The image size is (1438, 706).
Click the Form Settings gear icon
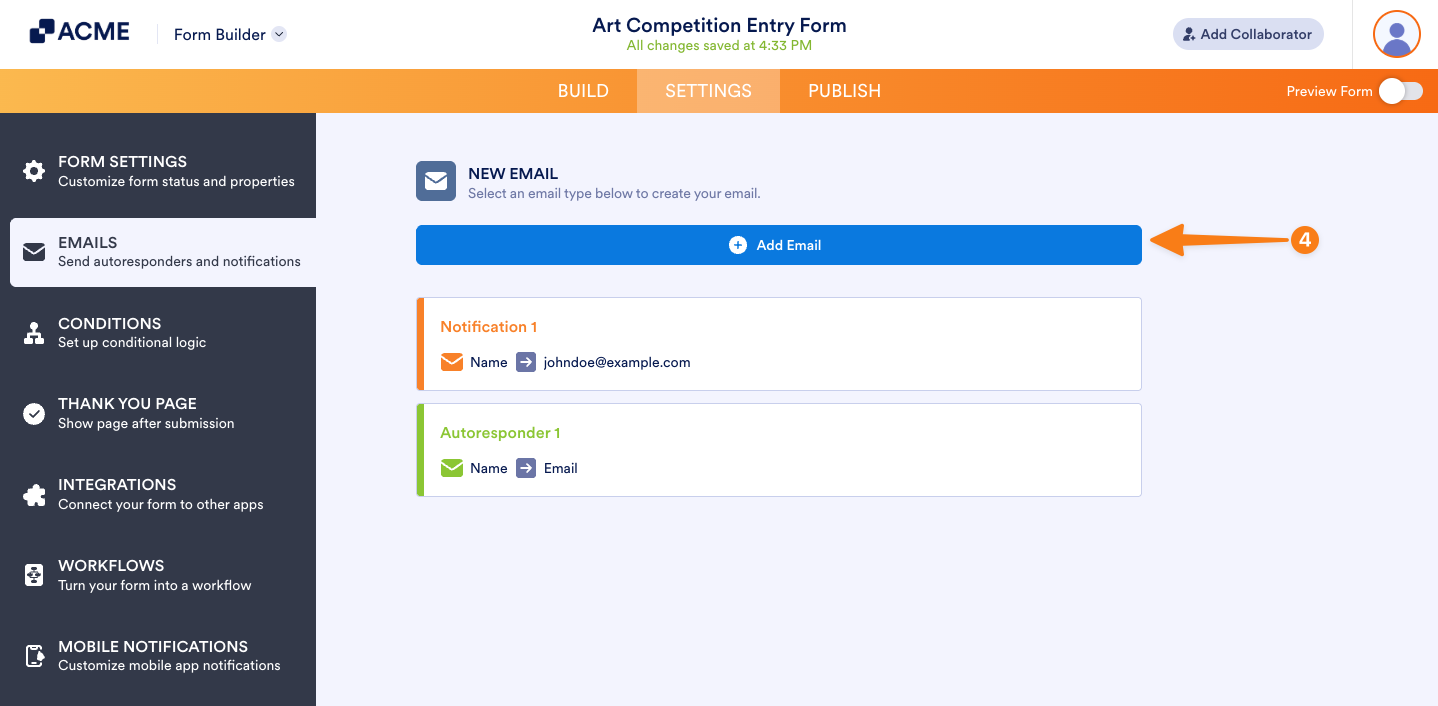point(34,171)
